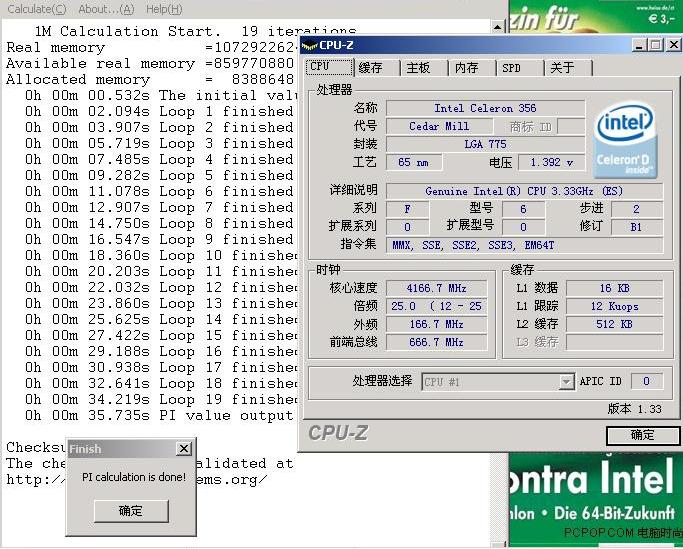
Task: Click the 65 nm technology field
Action: (x=413, y=163)
